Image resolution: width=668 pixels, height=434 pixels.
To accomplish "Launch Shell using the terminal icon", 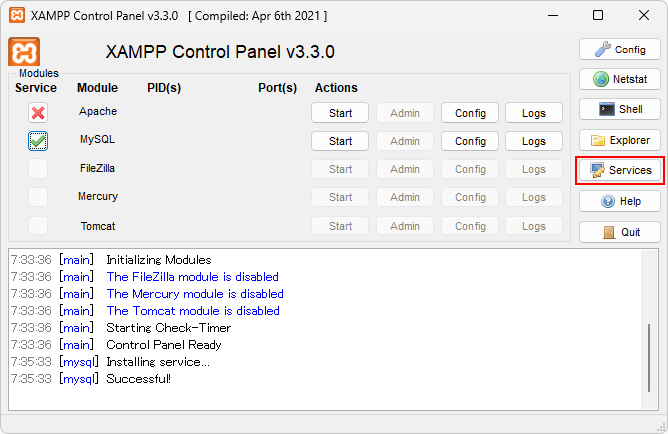I will pos(620,109).
